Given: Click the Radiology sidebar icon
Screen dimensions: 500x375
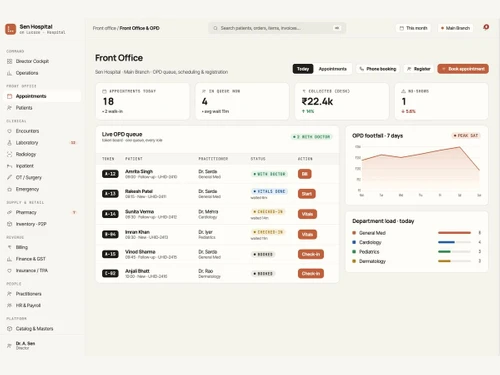Looking at the screenshot, I should 9,154.
